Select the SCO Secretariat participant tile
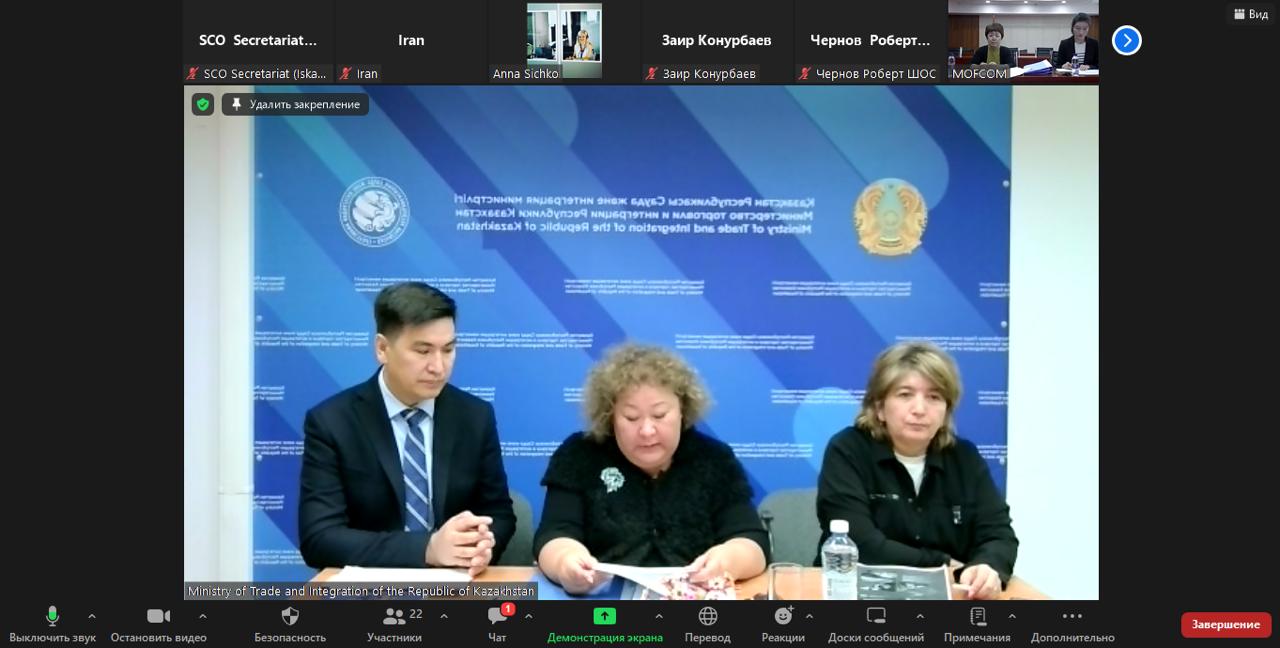Screen dimensions: 1280x648 (258, 41)
